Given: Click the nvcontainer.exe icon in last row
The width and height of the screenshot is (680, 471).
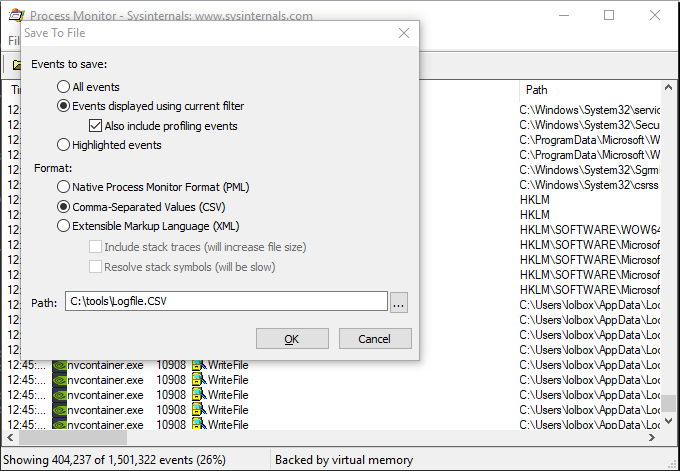Looking at the screenshot, I should coord(59,424).
